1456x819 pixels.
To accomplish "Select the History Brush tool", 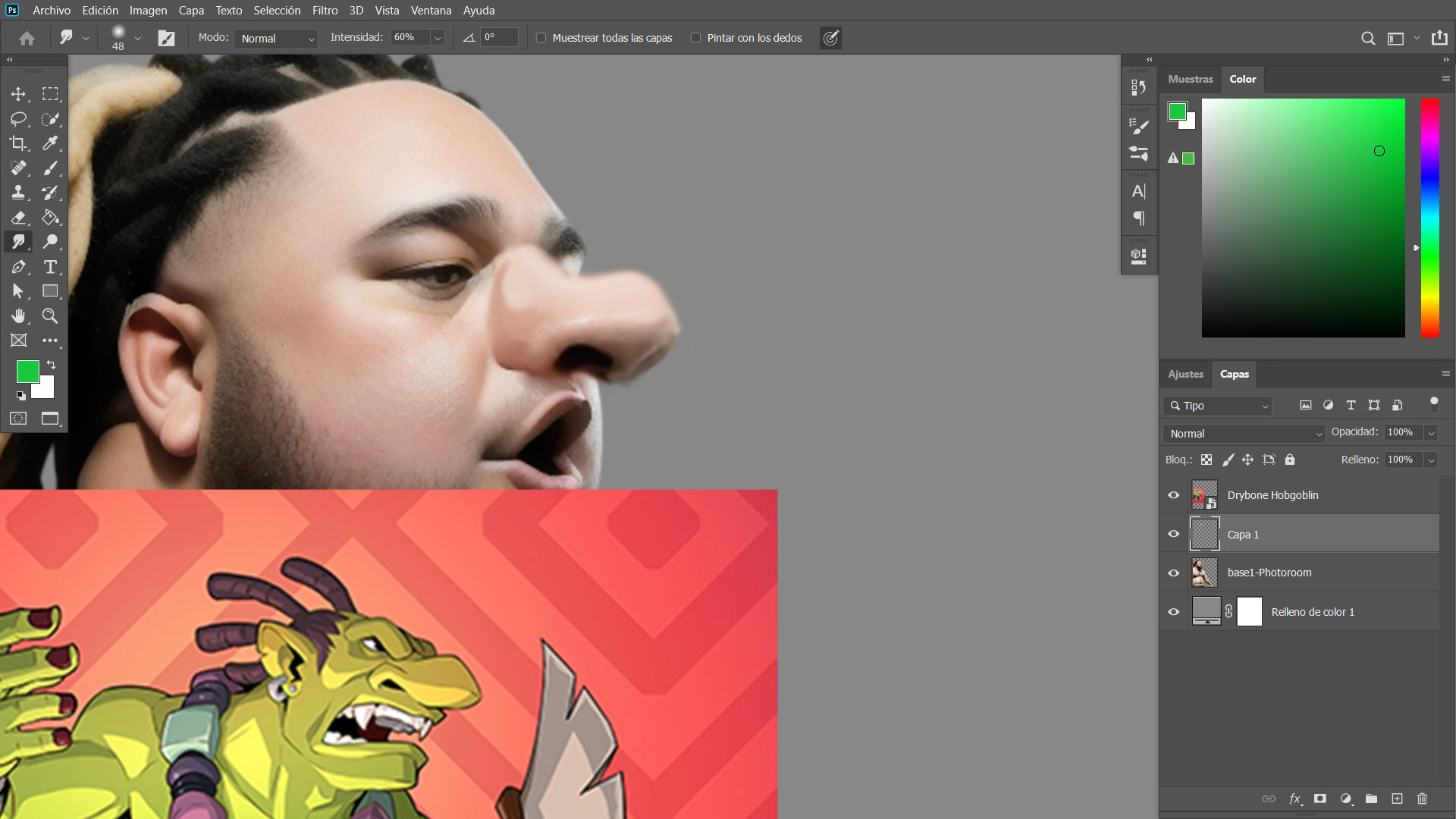I will tap(50, 193).
